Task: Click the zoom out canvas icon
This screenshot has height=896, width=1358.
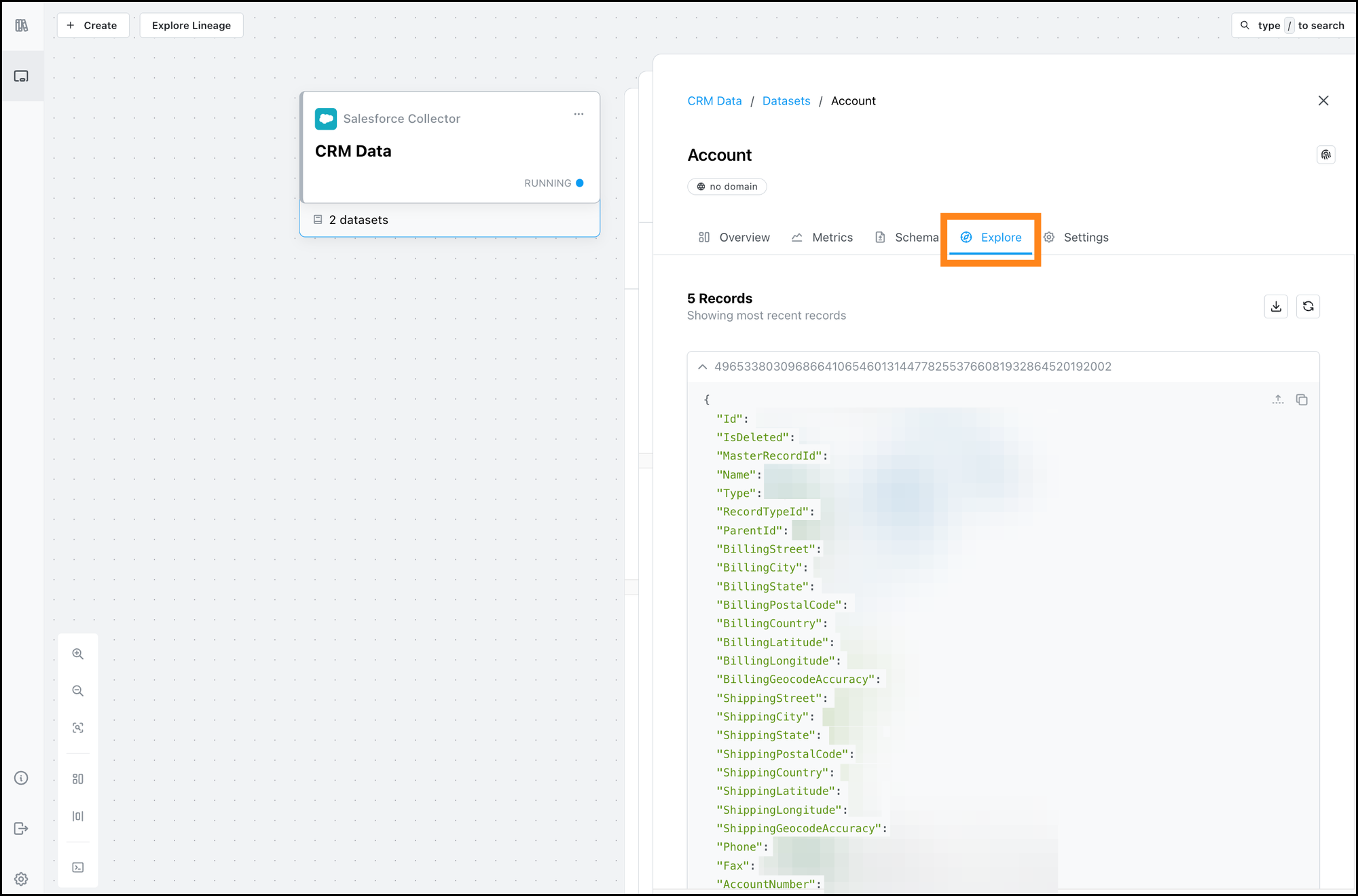Action: coord(78,691)
